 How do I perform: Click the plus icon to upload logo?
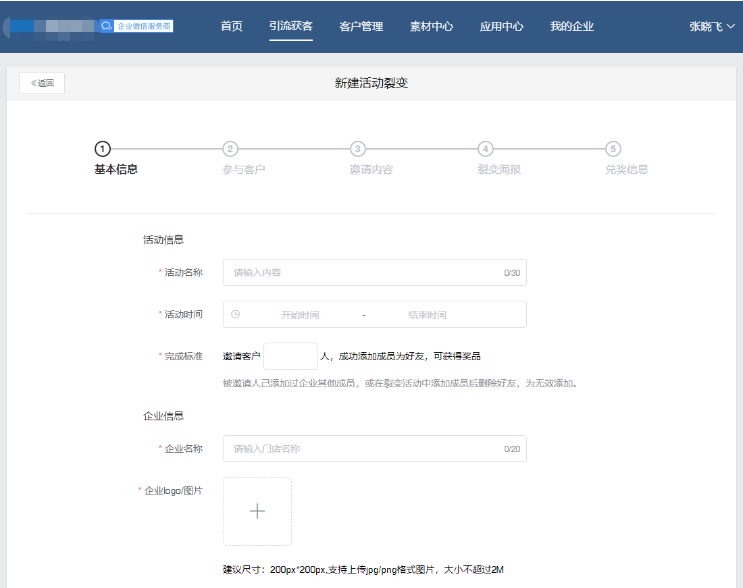pos(257,511)
